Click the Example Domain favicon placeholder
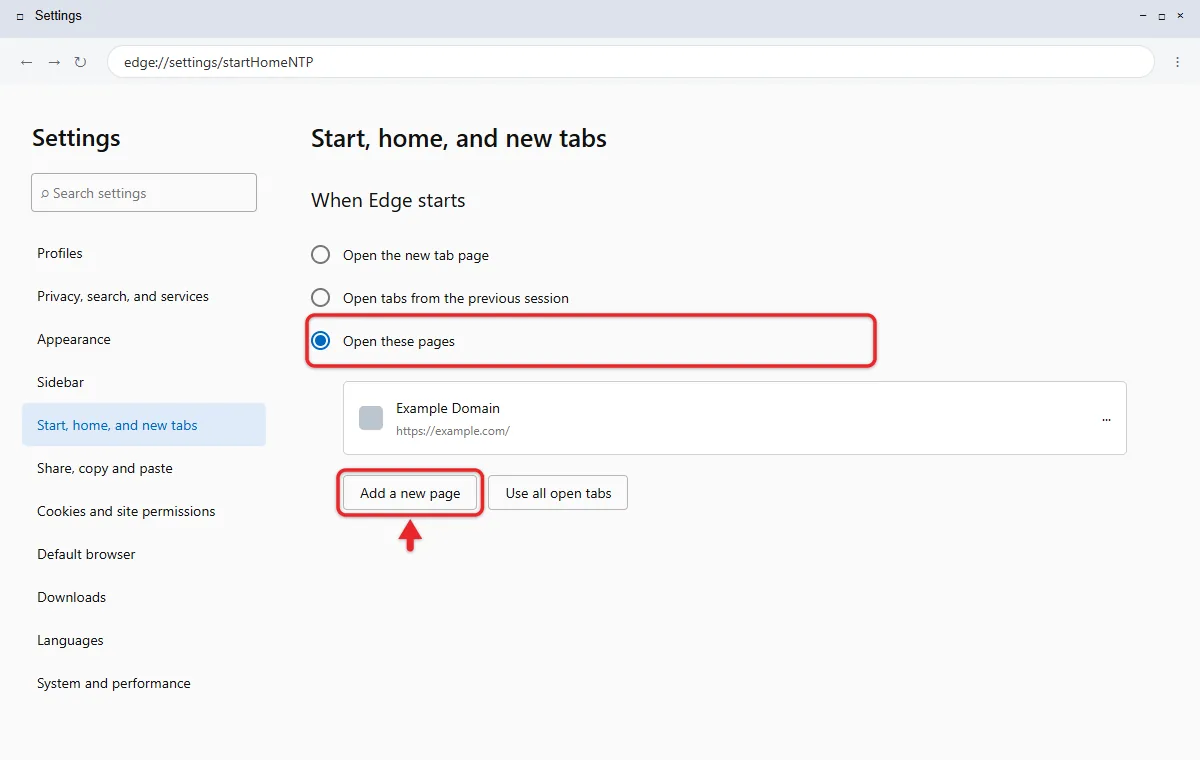Viewport: 1200px width, 760px height. pos(371,418)
